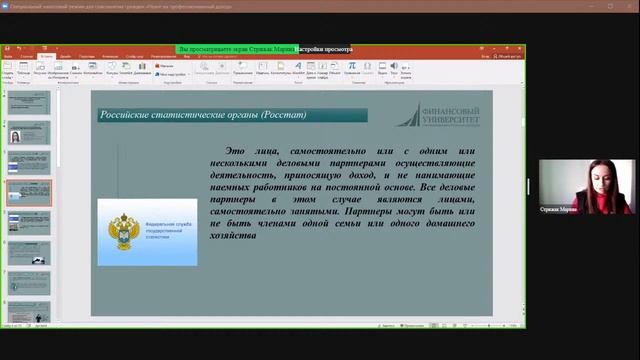Click the Financial University logo
Screen dimensions: 640x360
pos(438,115)
